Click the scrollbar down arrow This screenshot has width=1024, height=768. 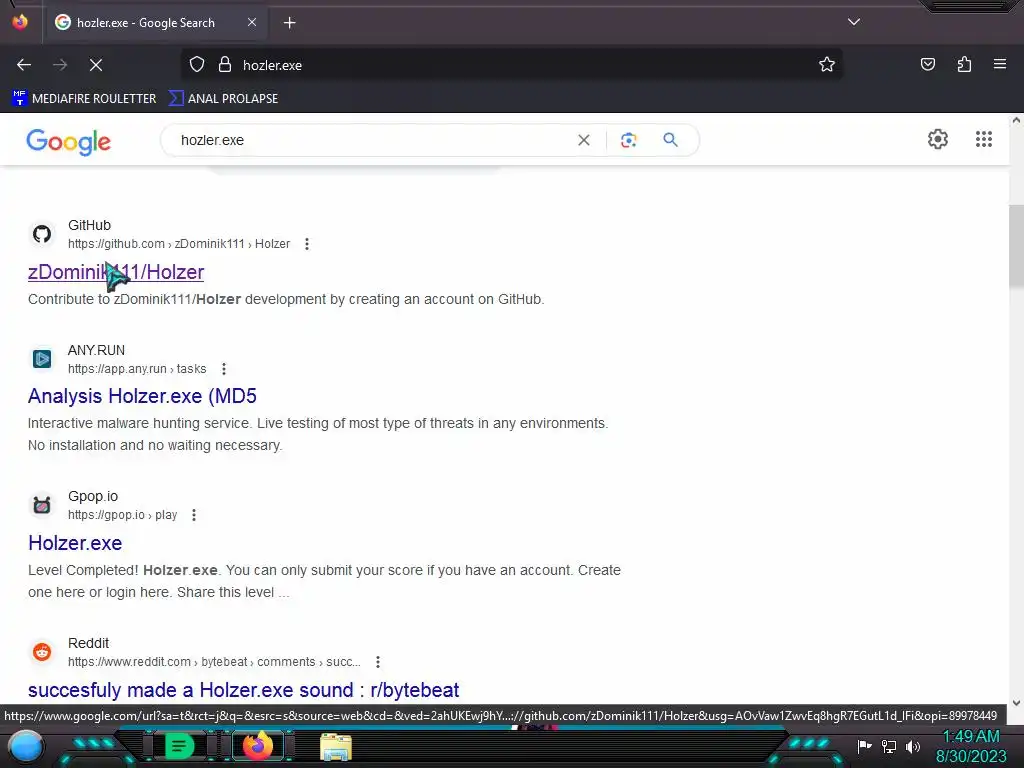coord(1016,703)
